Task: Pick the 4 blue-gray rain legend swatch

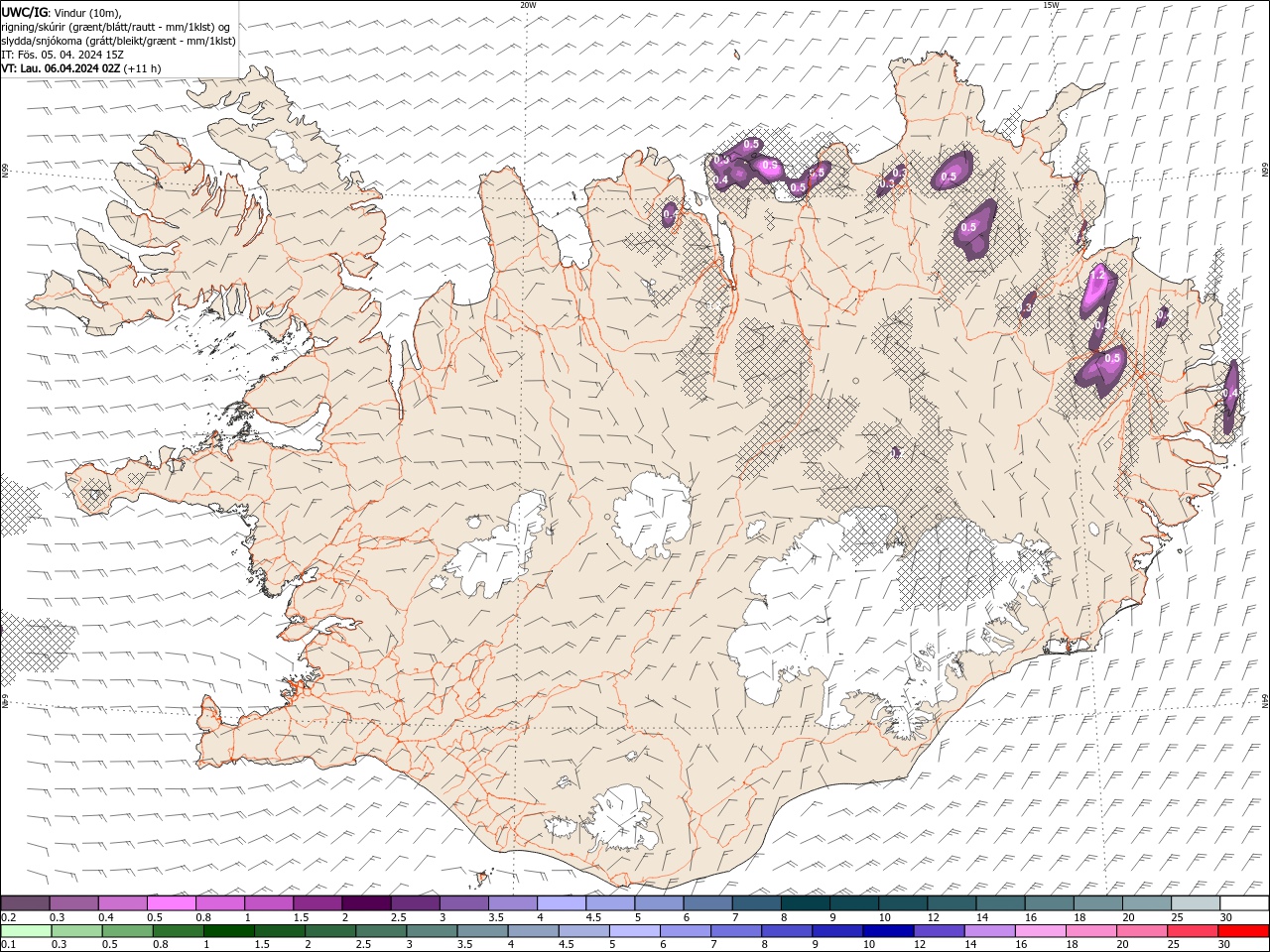Action: 533,931
